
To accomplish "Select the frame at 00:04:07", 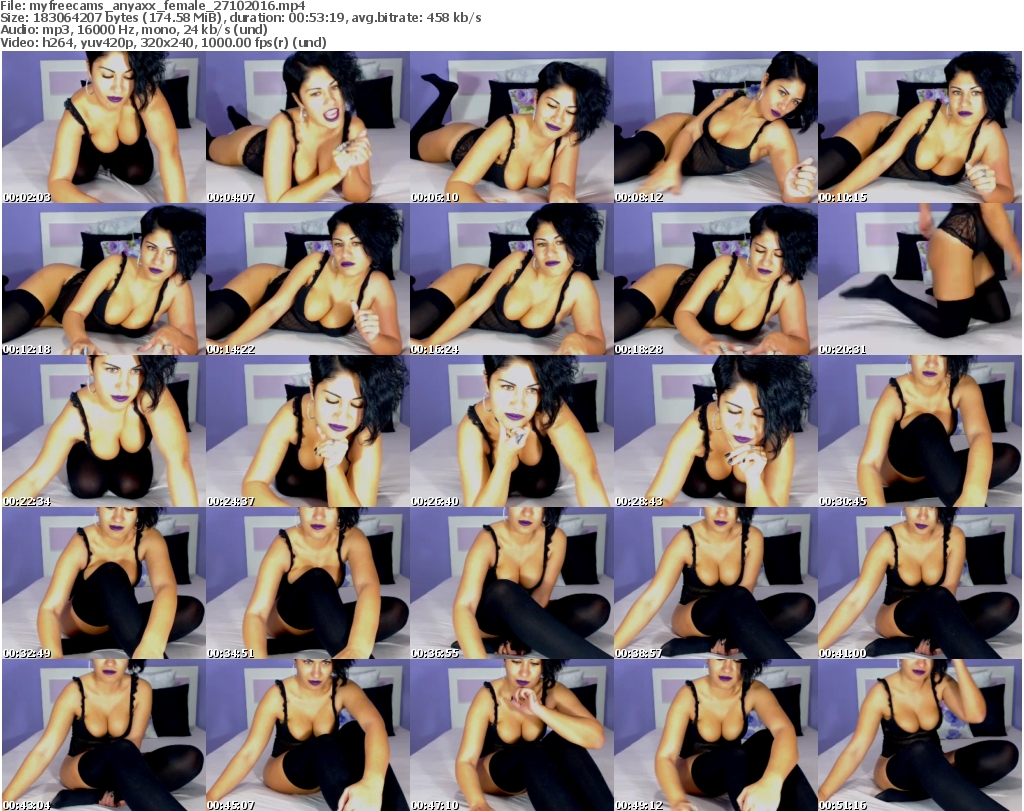I will click(307, 127).
